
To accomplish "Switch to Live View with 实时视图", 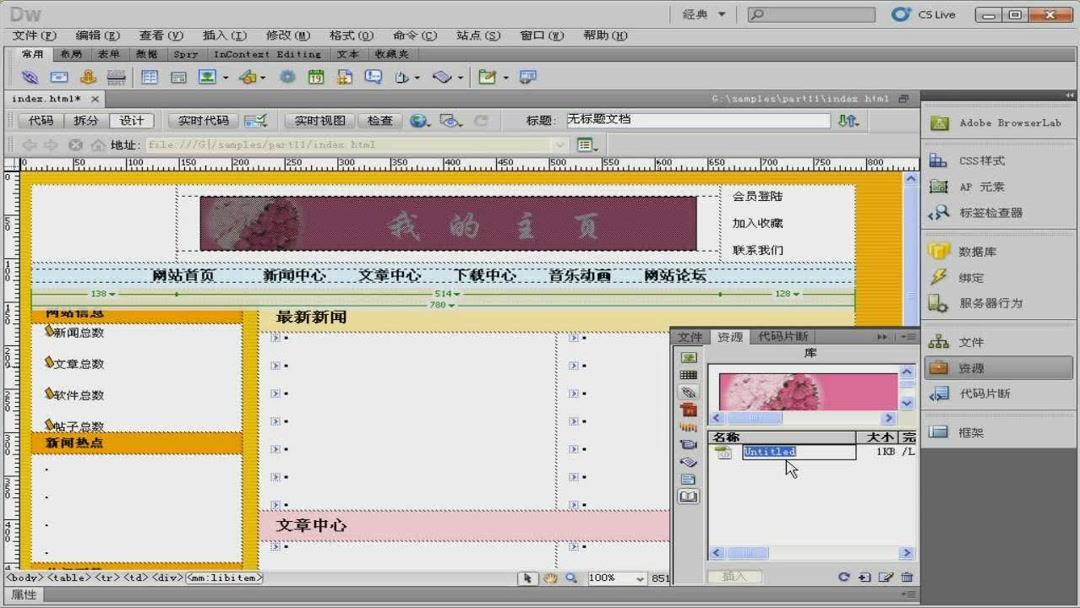I will [x=318, y=121].
